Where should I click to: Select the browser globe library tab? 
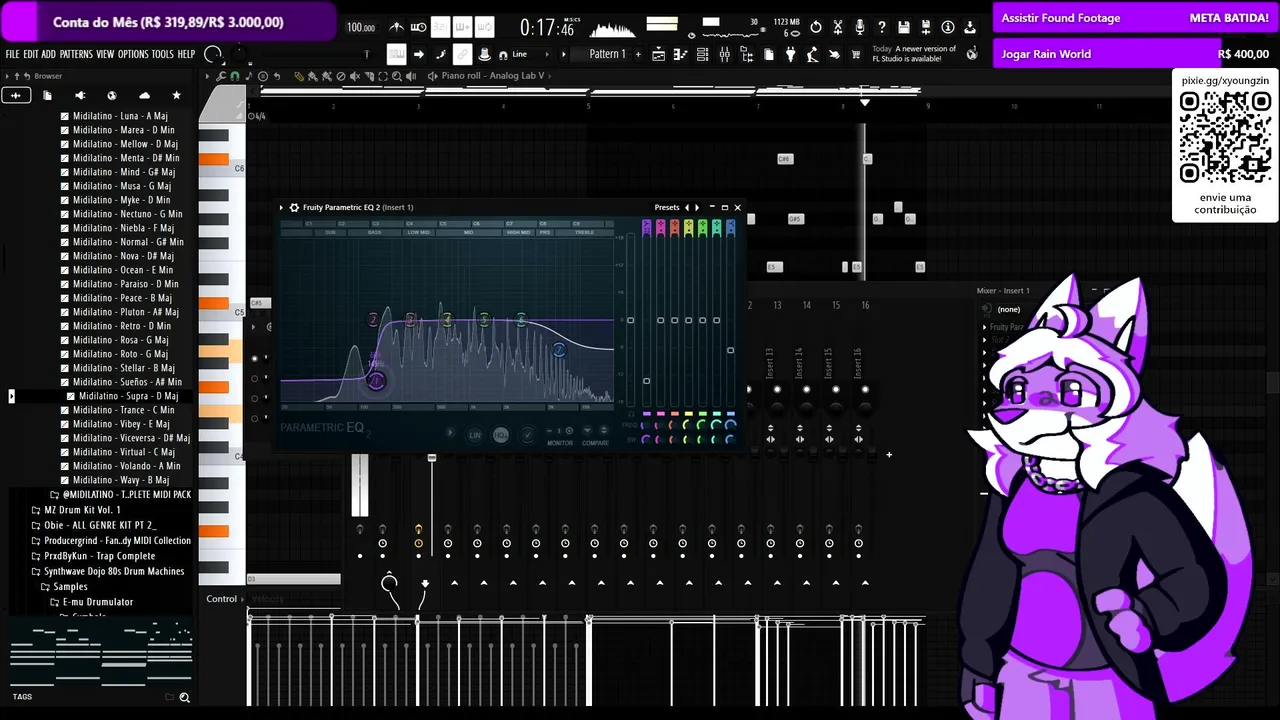(112, 95)
